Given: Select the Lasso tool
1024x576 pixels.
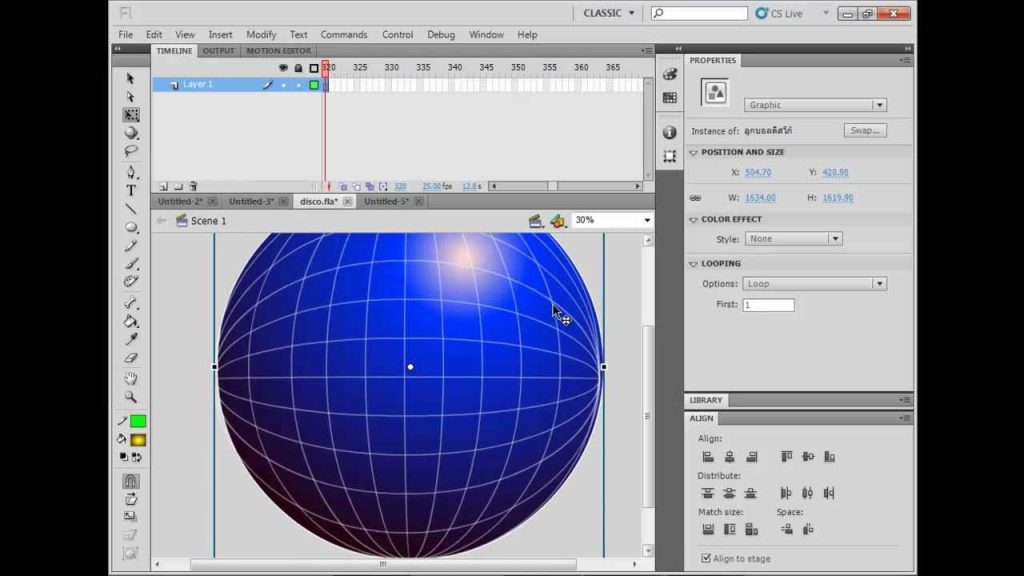Looking at the screenshot, I should click(x=131, y=151).
